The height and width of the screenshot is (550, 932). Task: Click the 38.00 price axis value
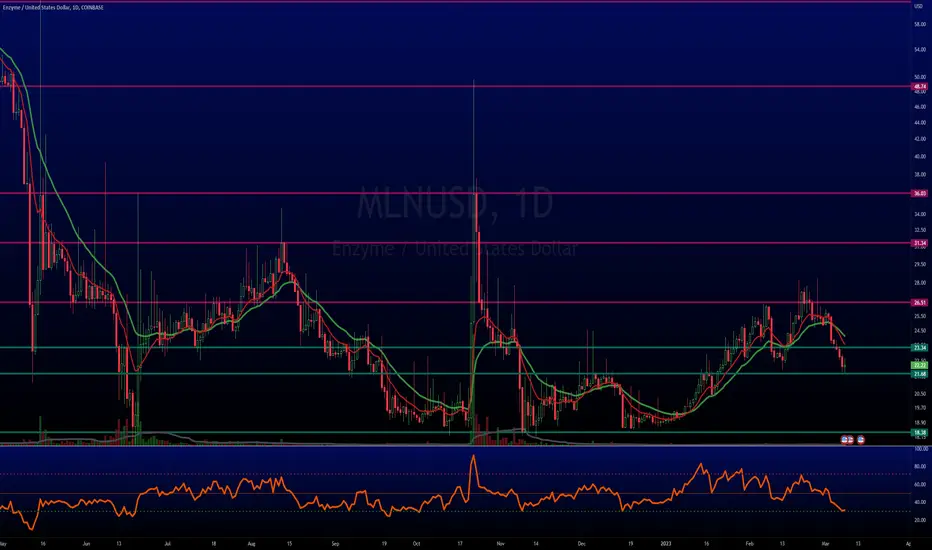click(920, 175)
